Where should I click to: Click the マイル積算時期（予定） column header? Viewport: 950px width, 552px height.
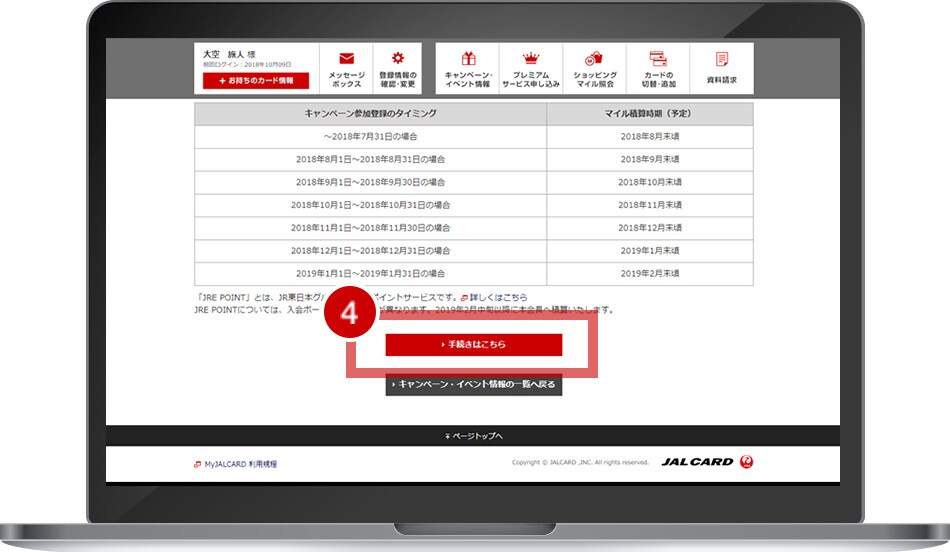(x=649, y=113)
